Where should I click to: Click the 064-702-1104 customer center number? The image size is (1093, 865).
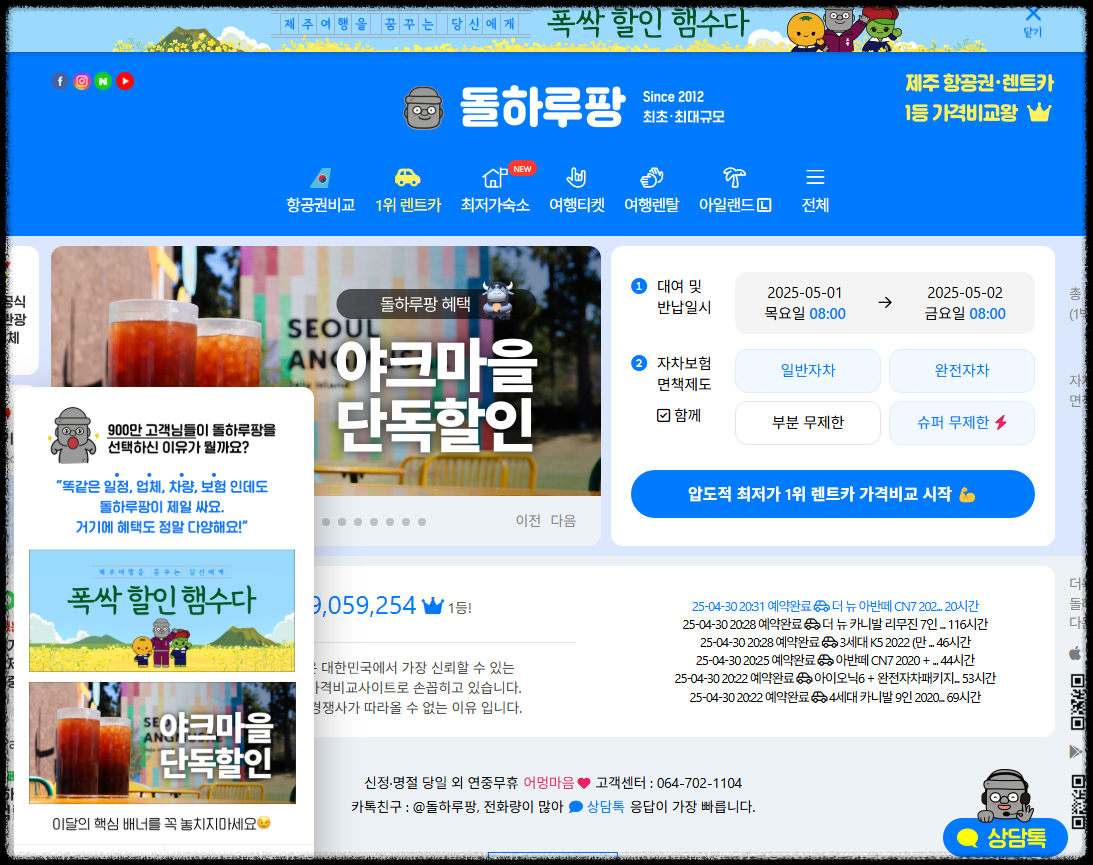point(699,783)
